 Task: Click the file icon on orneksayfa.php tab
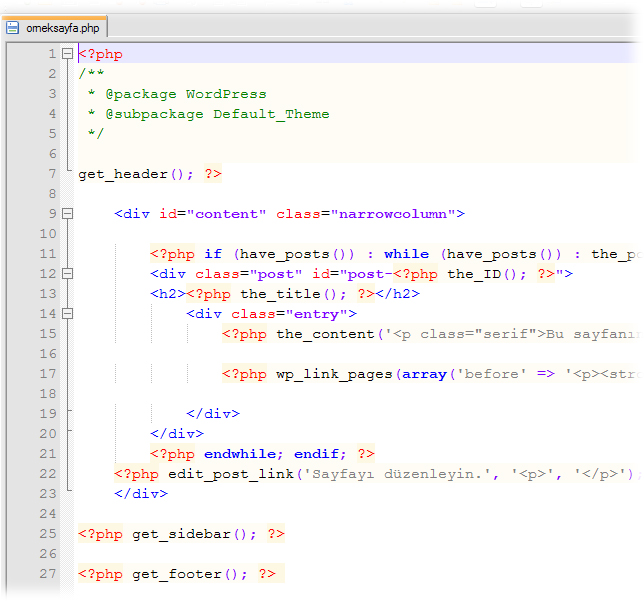12,28
